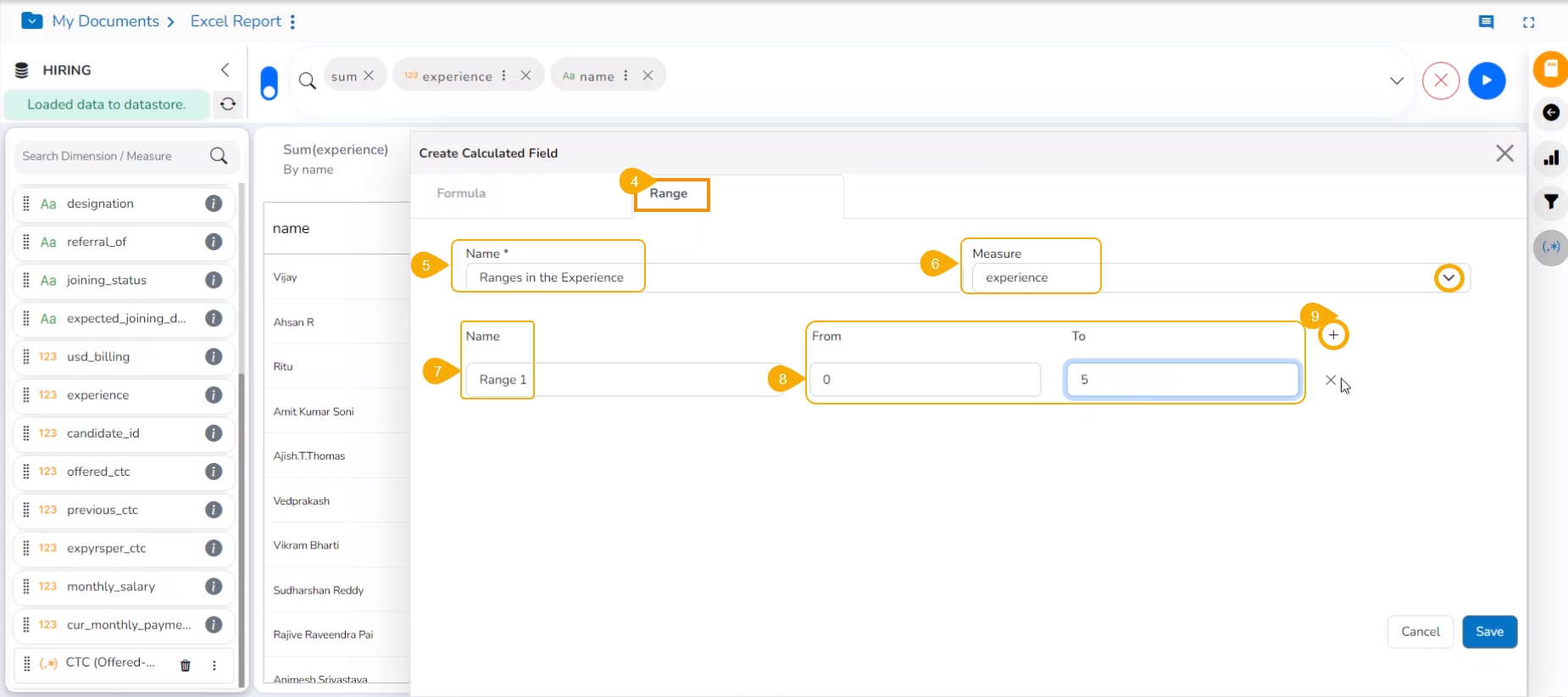Open the comments chat icon
Viewport: 1568px width, 697px height.
(1486, 22)
